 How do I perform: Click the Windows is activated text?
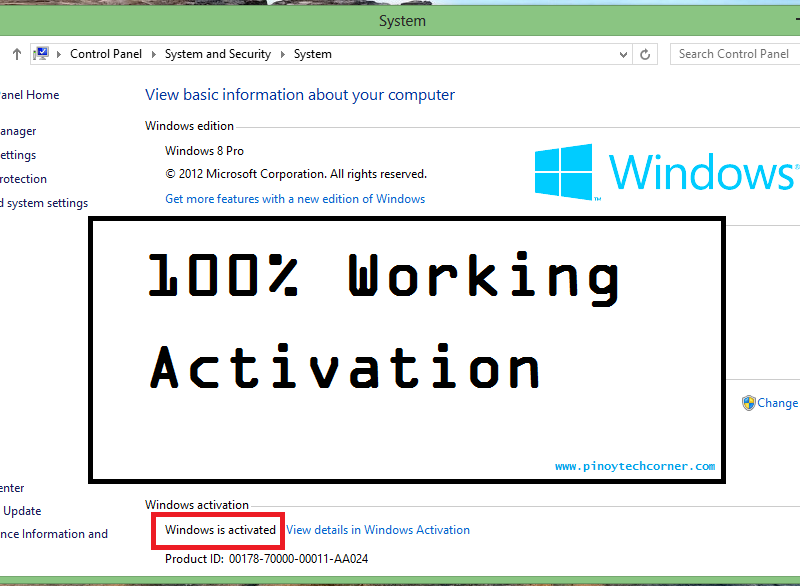220,530
